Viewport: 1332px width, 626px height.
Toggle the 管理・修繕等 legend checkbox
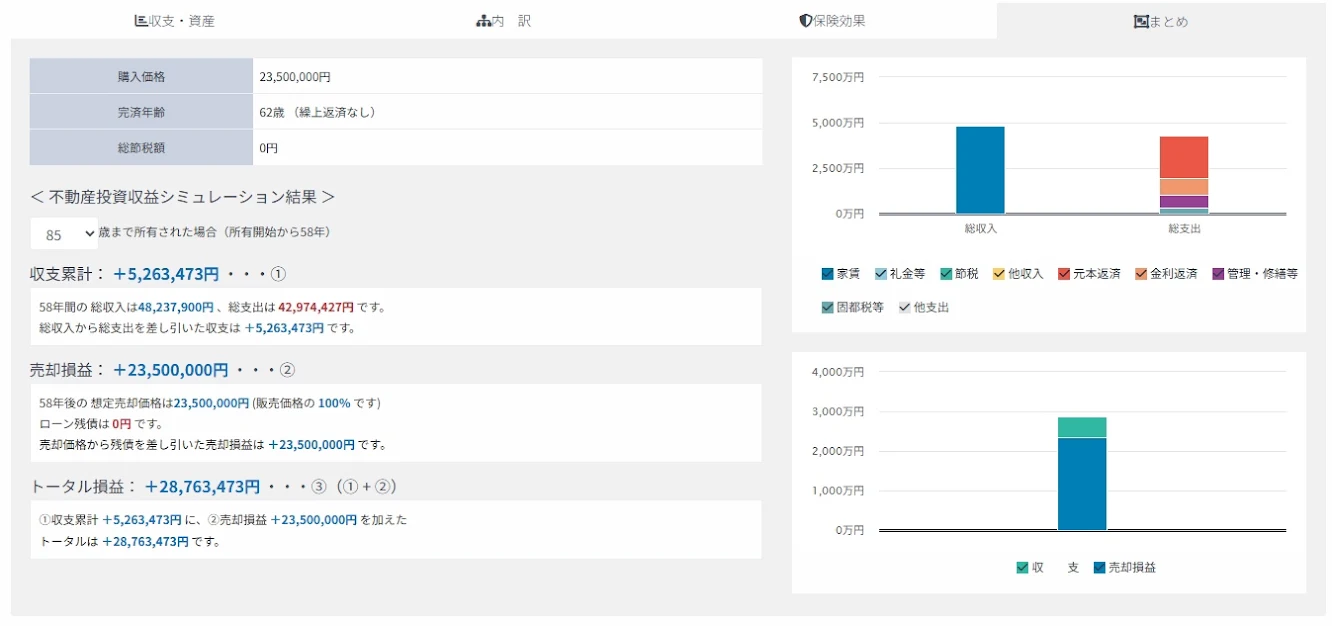coord(1218,274)
